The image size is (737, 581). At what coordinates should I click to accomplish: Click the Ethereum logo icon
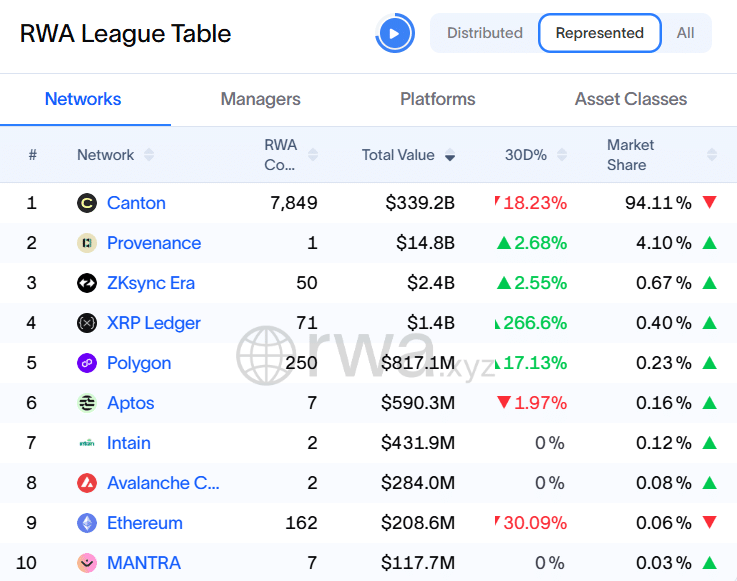[87, 523]
